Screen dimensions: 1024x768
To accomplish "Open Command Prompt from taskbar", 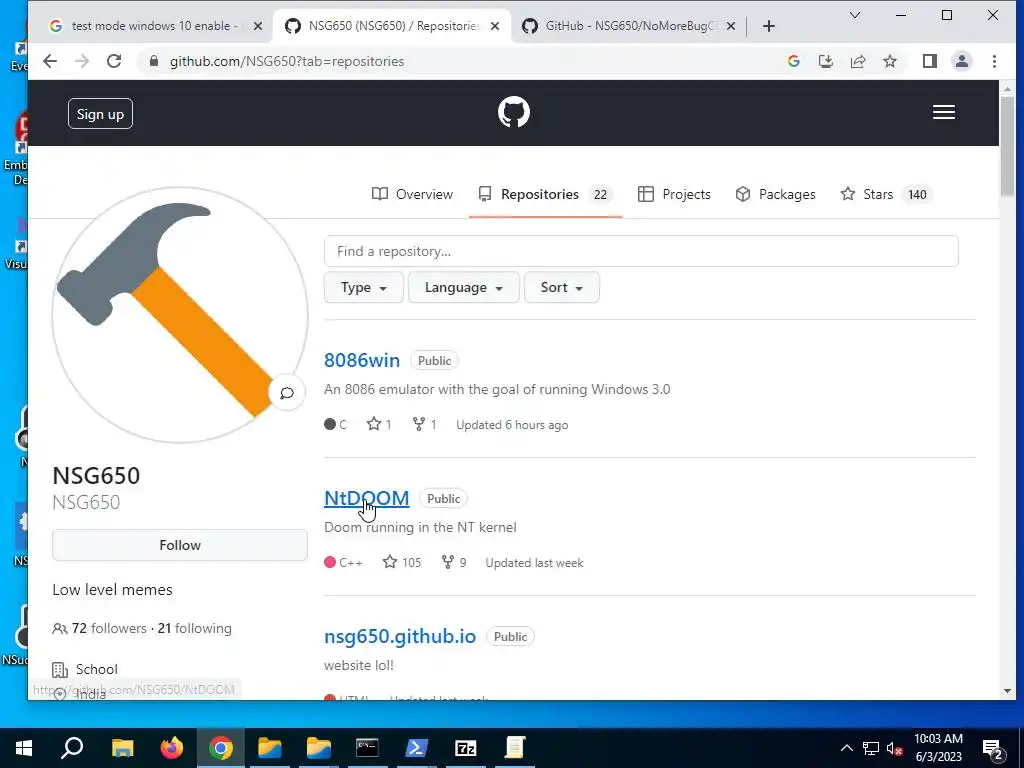I will tap(367, 748).
